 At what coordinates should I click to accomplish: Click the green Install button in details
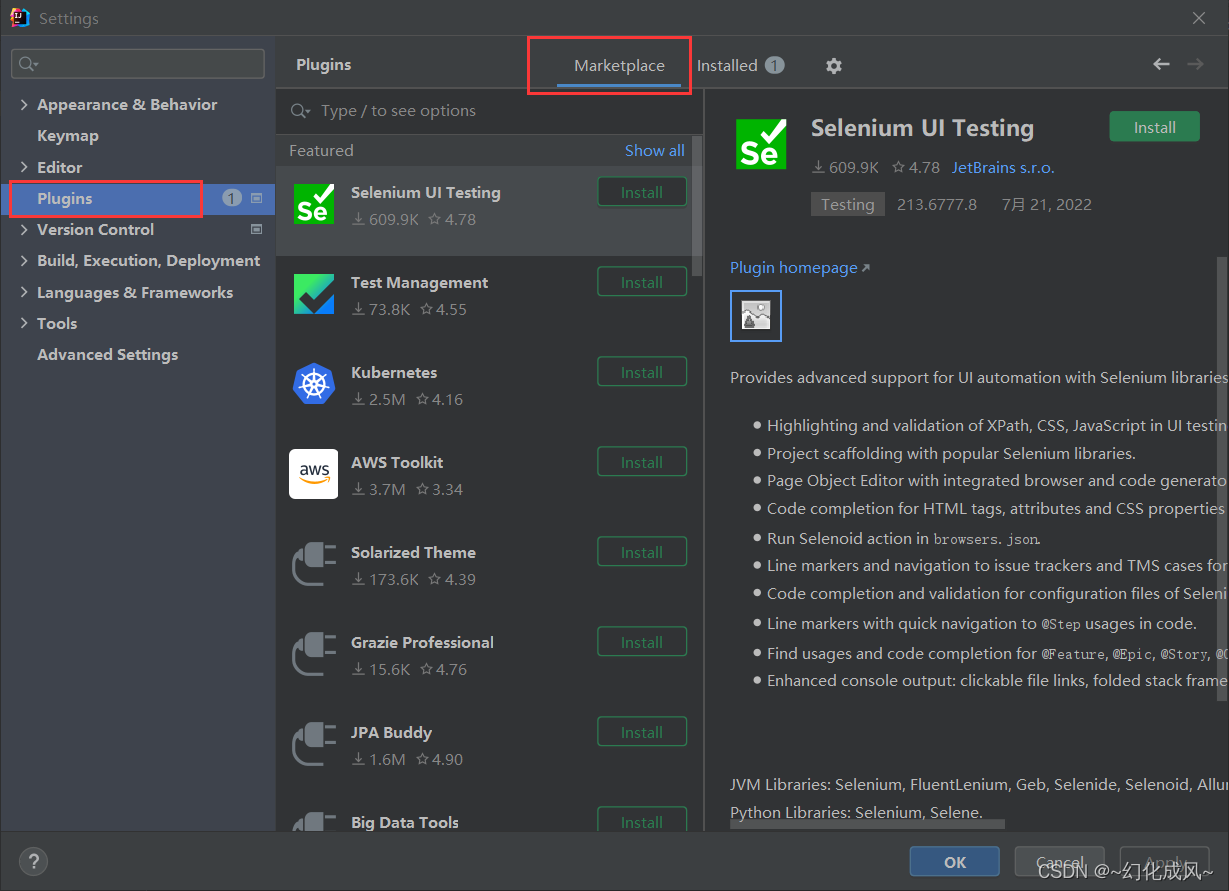pos(1155,127)
